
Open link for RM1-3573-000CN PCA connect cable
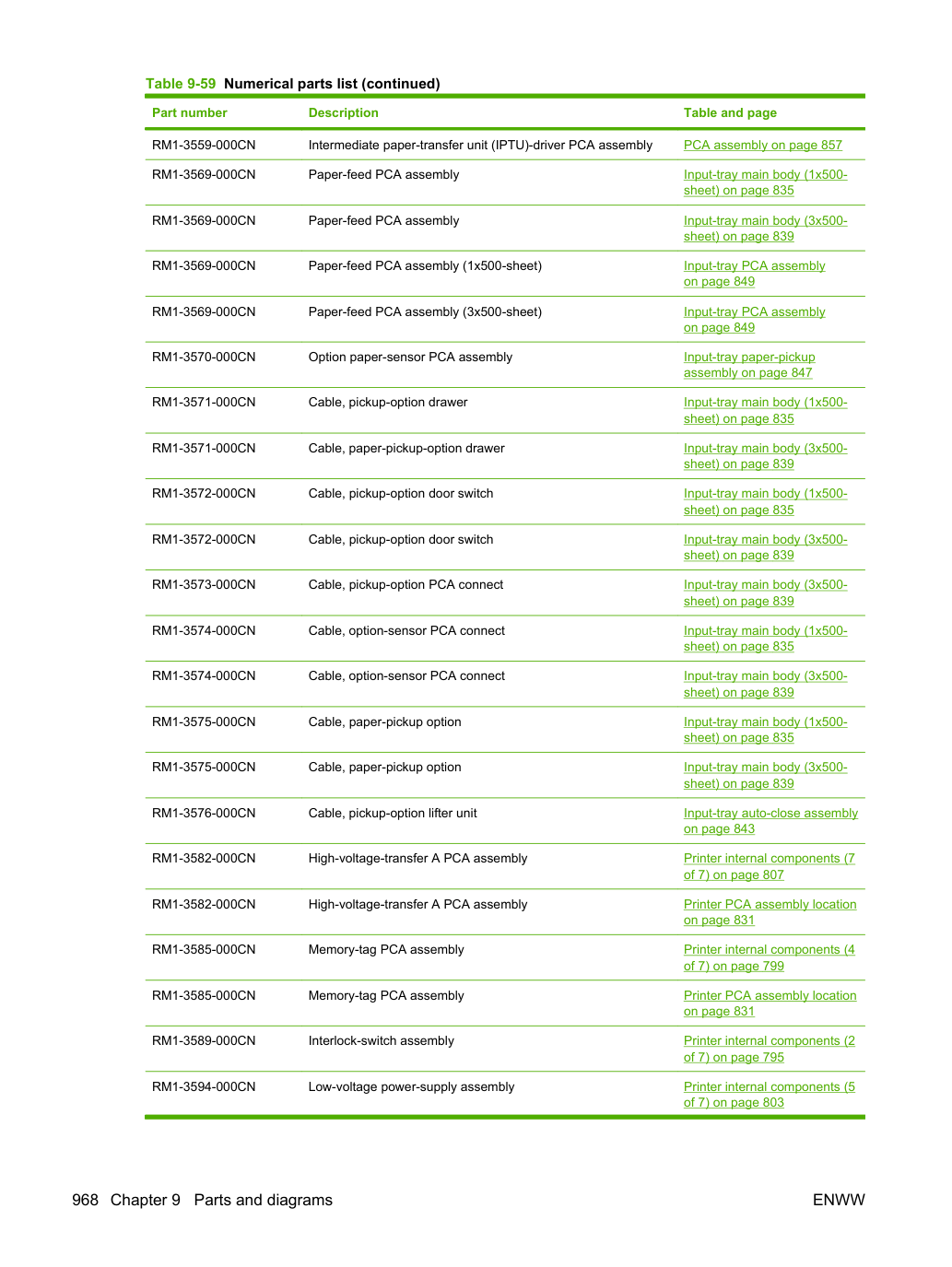[765, 592]
